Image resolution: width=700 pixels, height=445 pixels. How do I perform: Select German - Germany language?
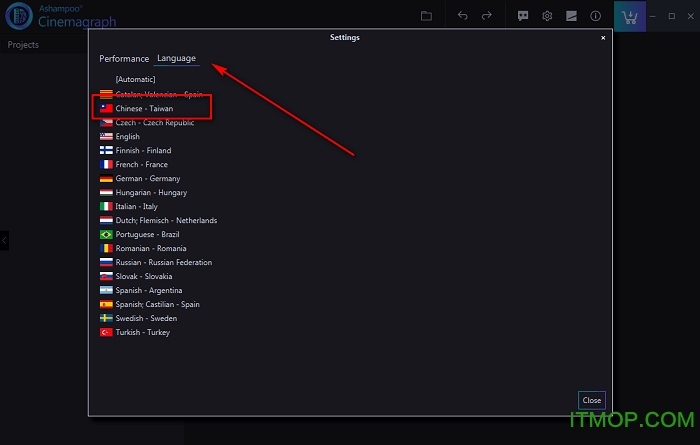pyautogui.click(x=147, y=179)
